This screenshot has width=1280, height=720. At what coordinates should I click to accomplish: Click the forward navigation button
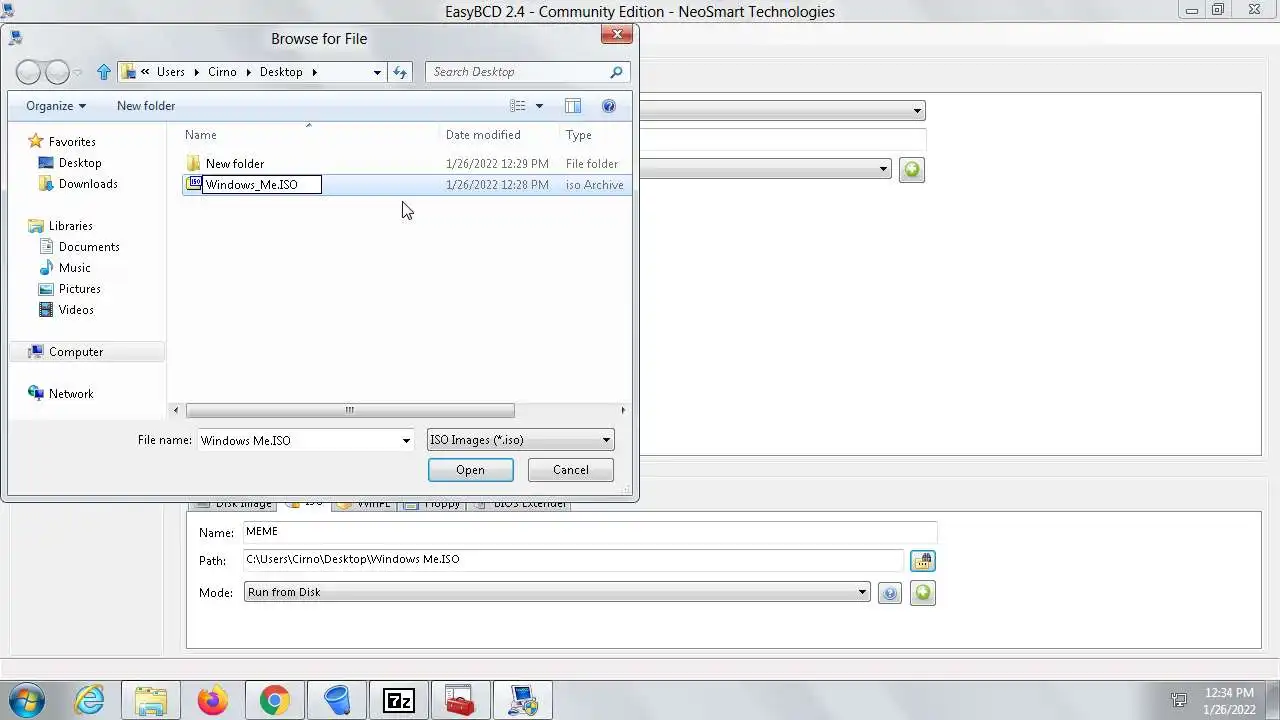pyautogui.click(x=58, y=72)
